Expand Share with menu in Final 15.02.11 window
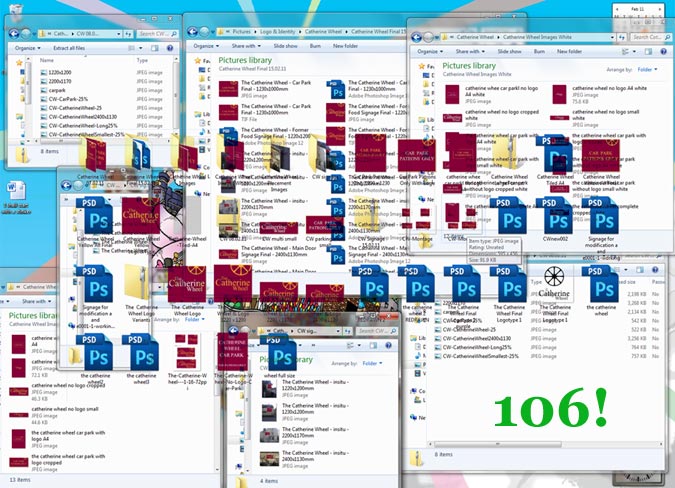 [x=244, y=46]
